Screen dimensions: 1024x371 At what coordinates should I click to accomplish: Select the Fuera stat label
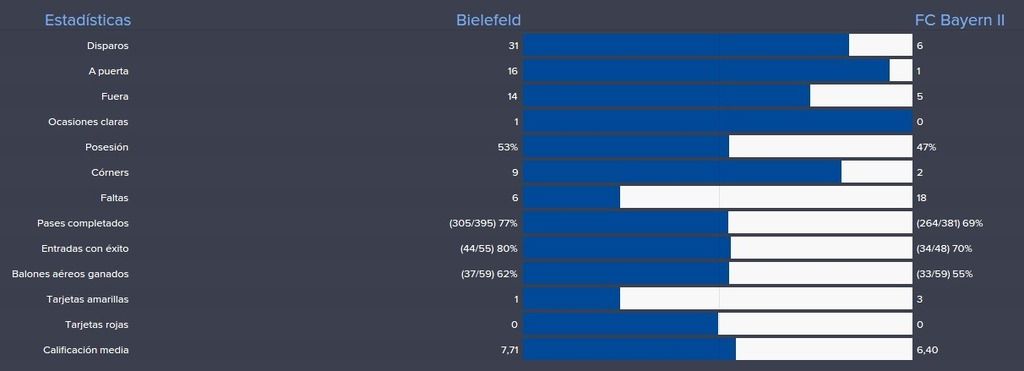114,97
